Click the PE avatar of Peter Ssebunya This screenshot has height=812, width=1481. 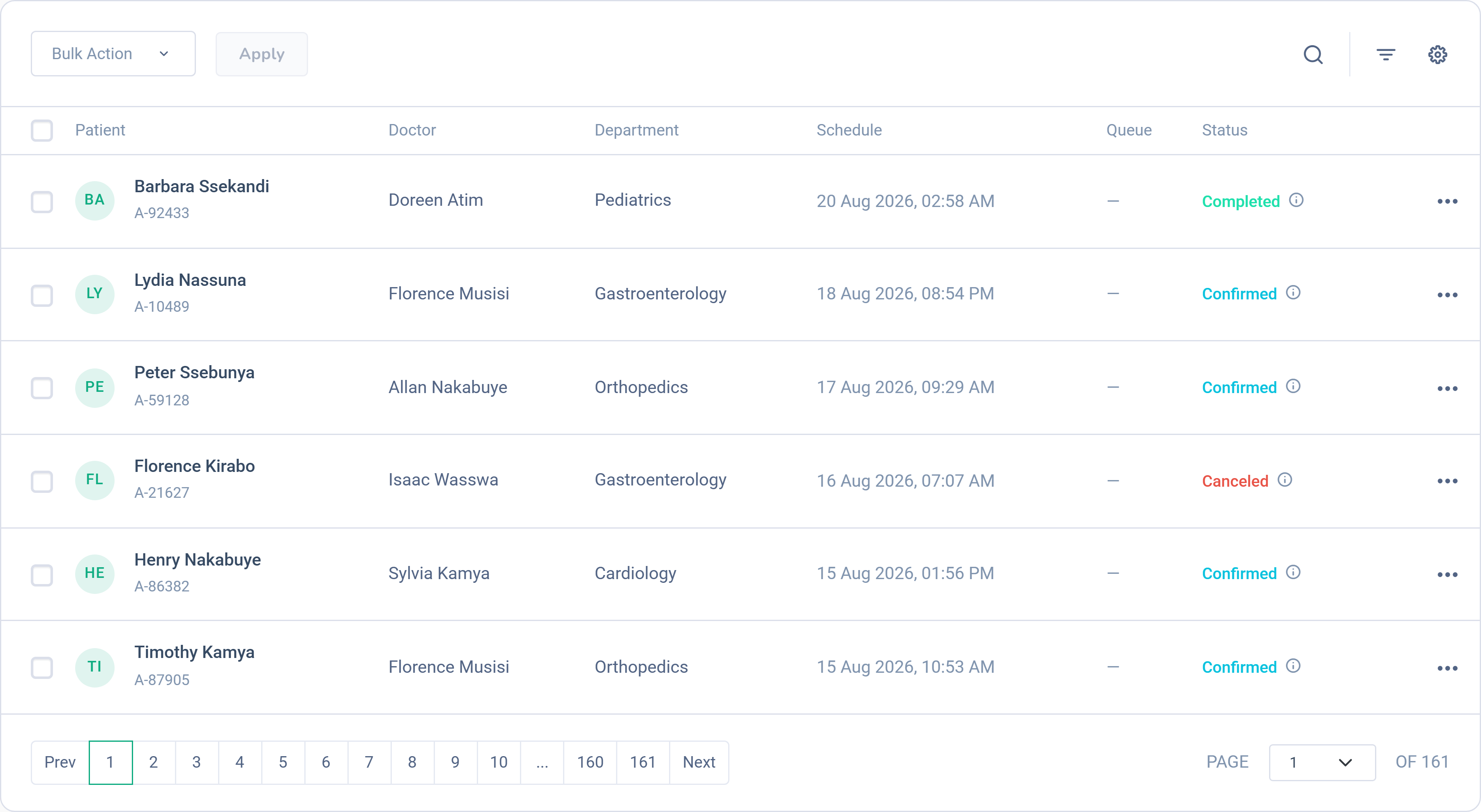[95, 388]
